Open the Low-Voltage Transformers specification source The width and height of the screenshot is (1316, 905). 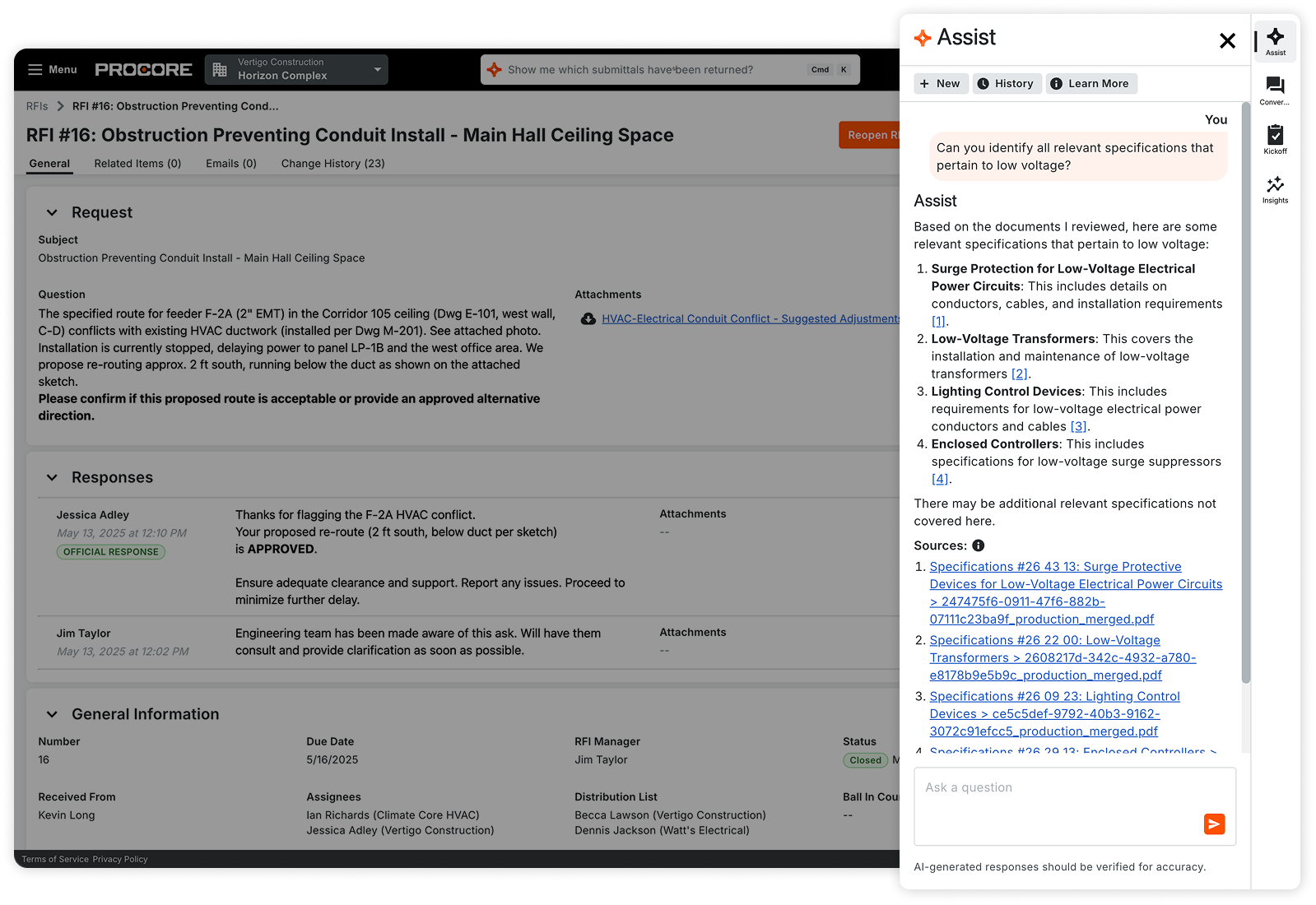[1063, 658]
